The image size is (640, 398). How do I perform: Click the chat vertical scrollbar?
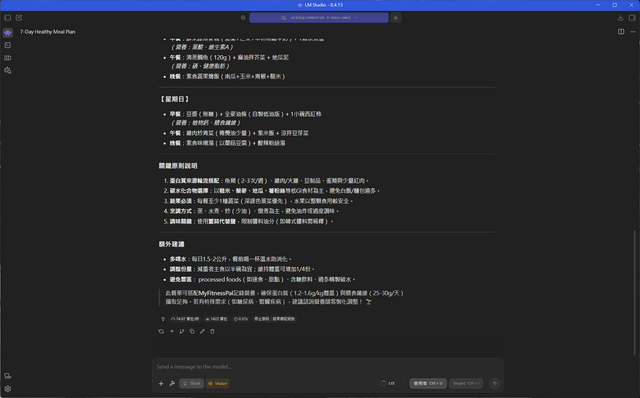coord(634,292)
